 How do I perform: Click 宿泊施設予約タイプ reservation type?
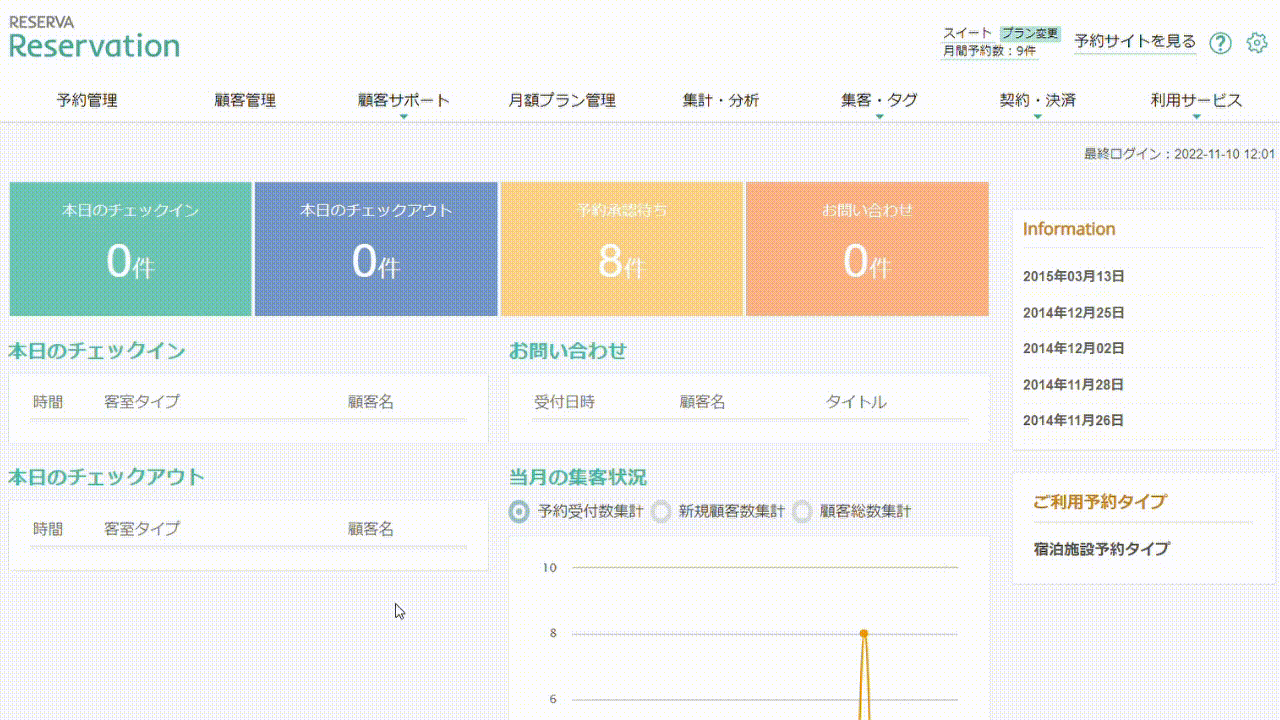pos(1101,549)
